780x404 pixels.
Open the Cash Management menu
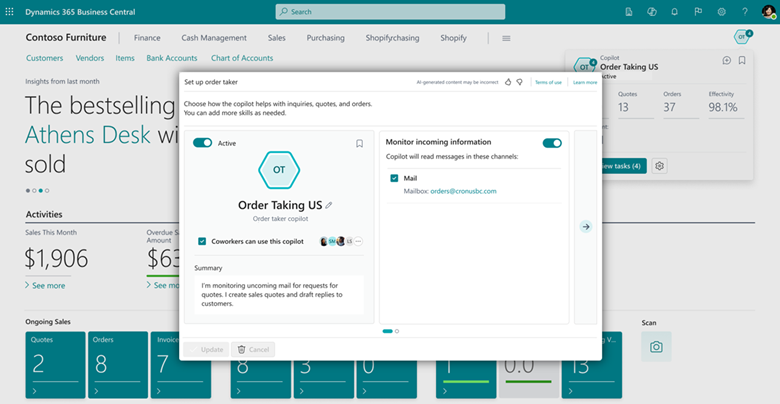(x=214, y=38)
